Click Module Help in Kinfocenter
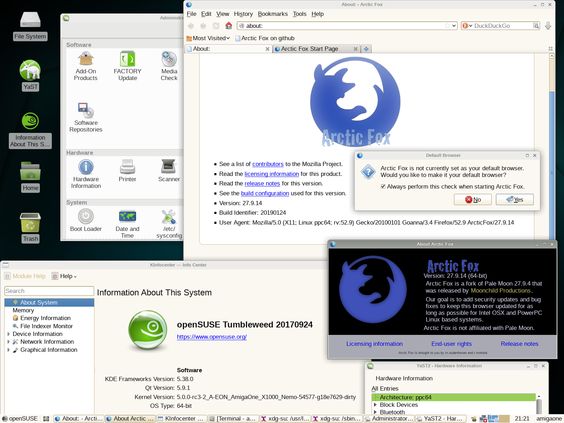 tap(25, 276)
